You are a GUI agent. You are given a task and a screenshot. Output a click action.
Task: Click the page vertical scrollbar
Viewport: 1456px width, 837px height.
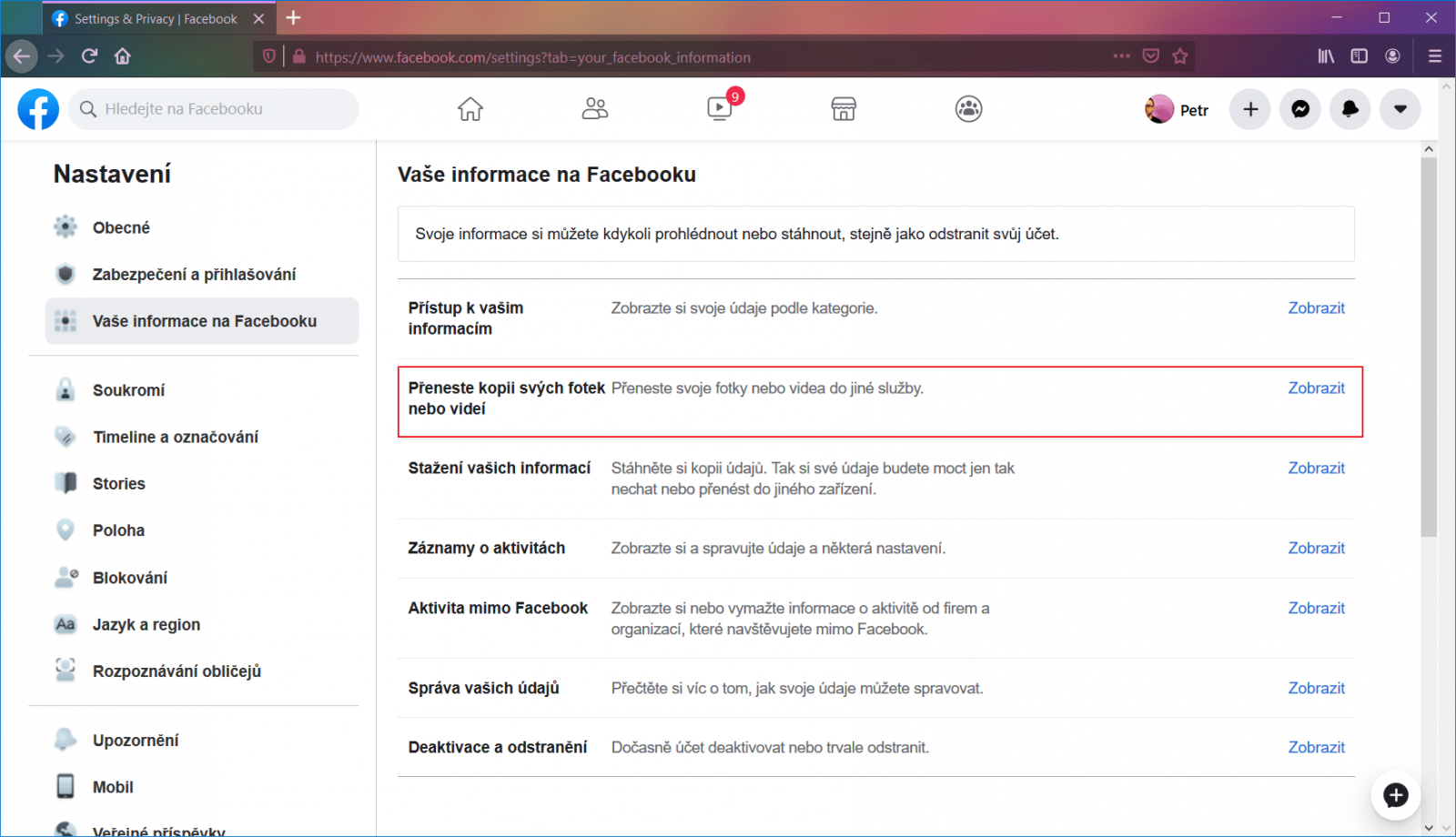coord(1429,346)
